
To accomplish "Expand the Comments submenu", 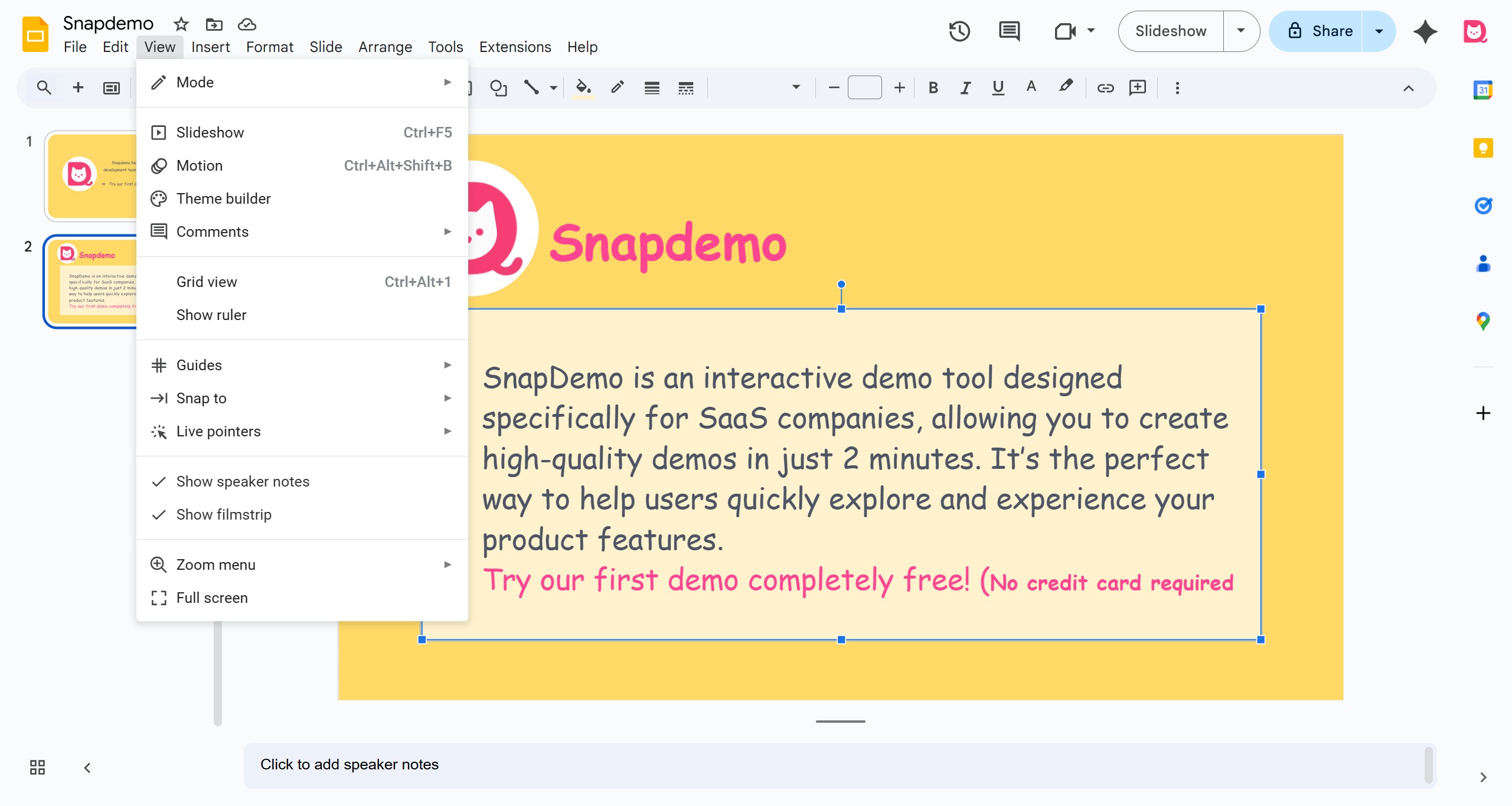I will (x=302, y=232).
